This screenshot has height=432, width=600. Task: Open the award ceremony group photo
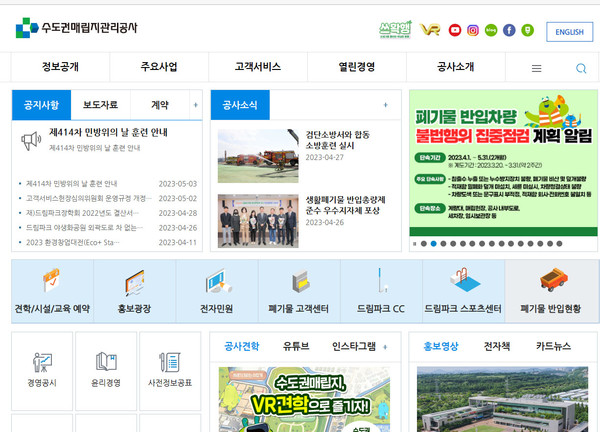(258, 221)
